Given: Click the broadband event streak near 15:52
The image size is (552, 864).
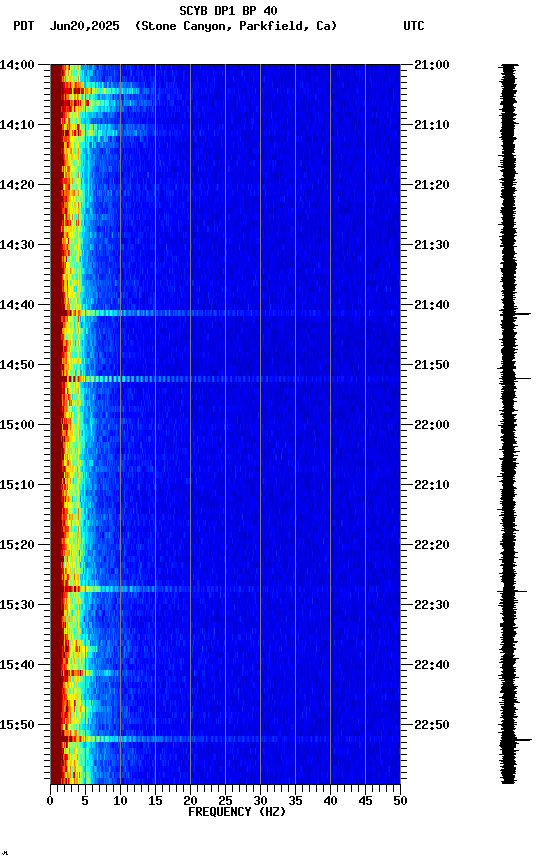Looking at the screenshot, I should click(x=225, y=739).
